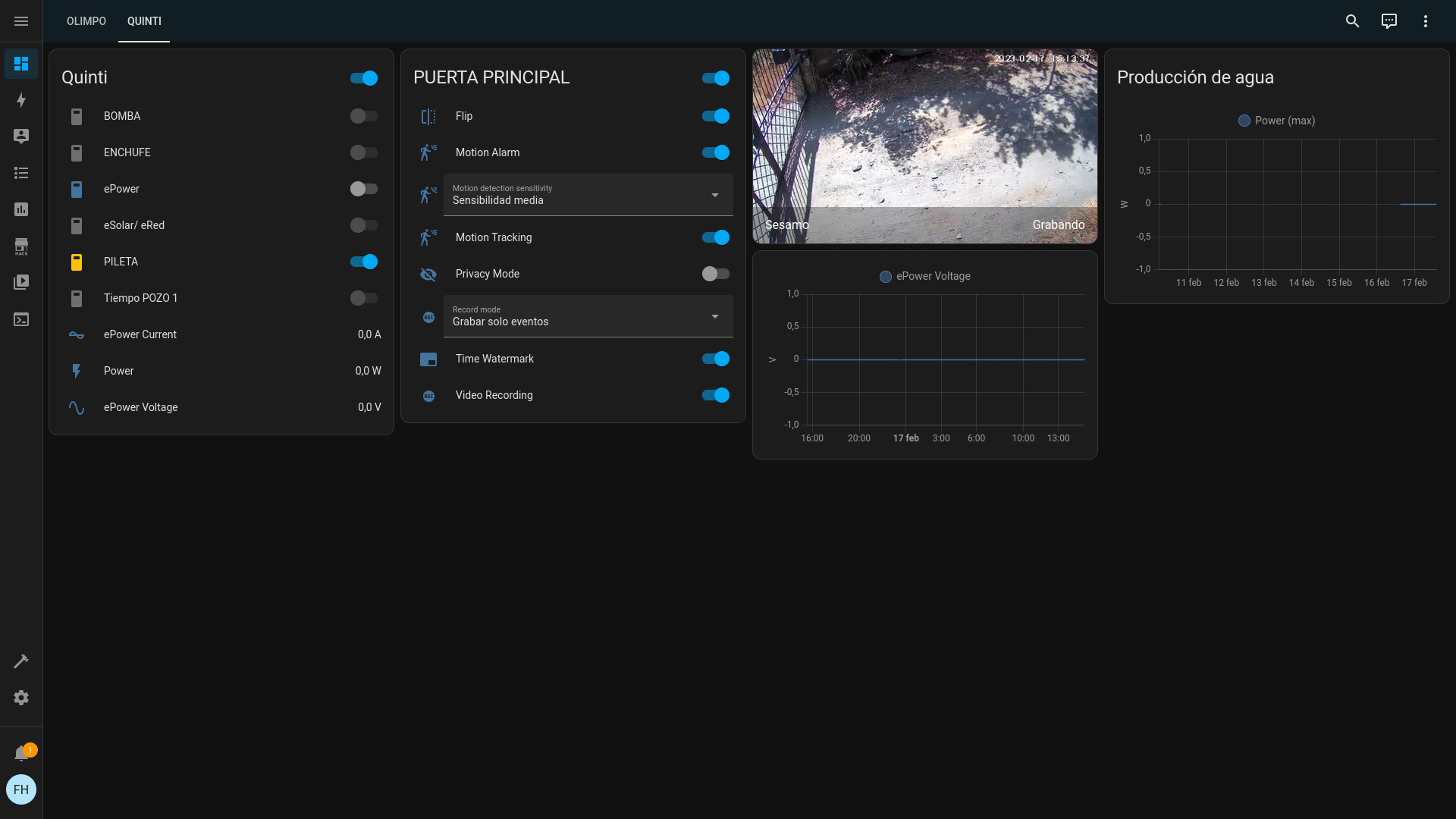The image size is (1456, 819).
Task: Open the Sesamo camera feed thumbnail
Action: pyautogui.click(x=924, y=146)
